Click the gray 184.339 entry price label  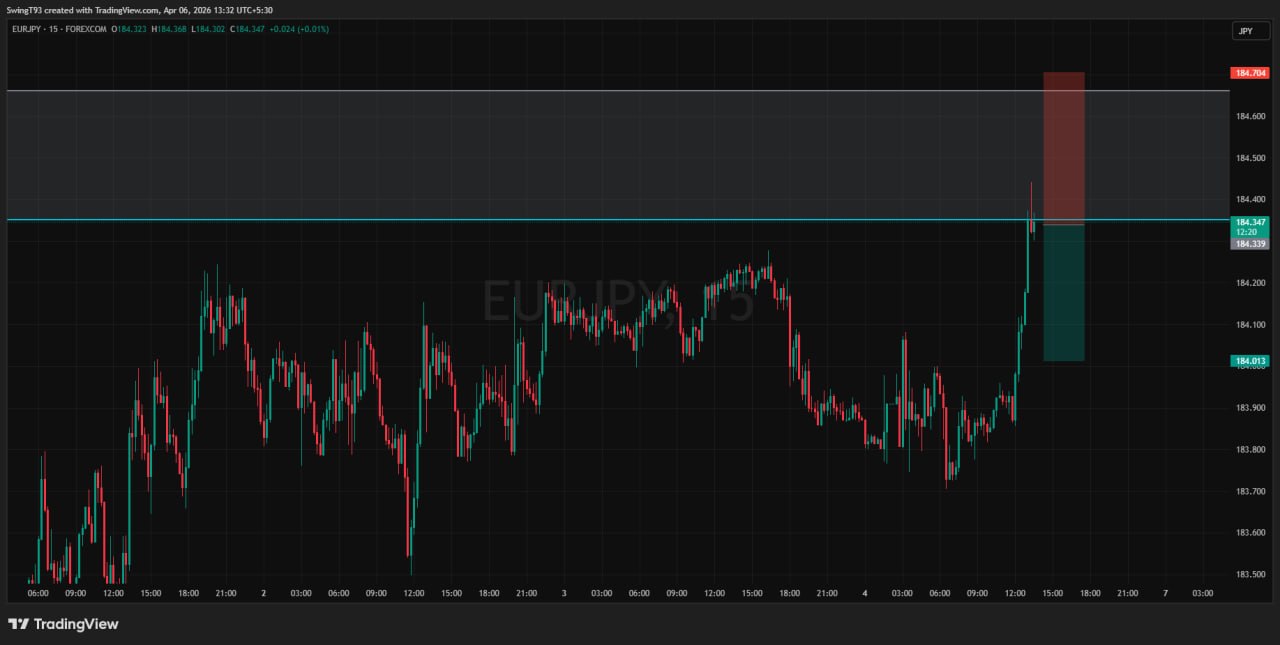tap(1250, 244)
